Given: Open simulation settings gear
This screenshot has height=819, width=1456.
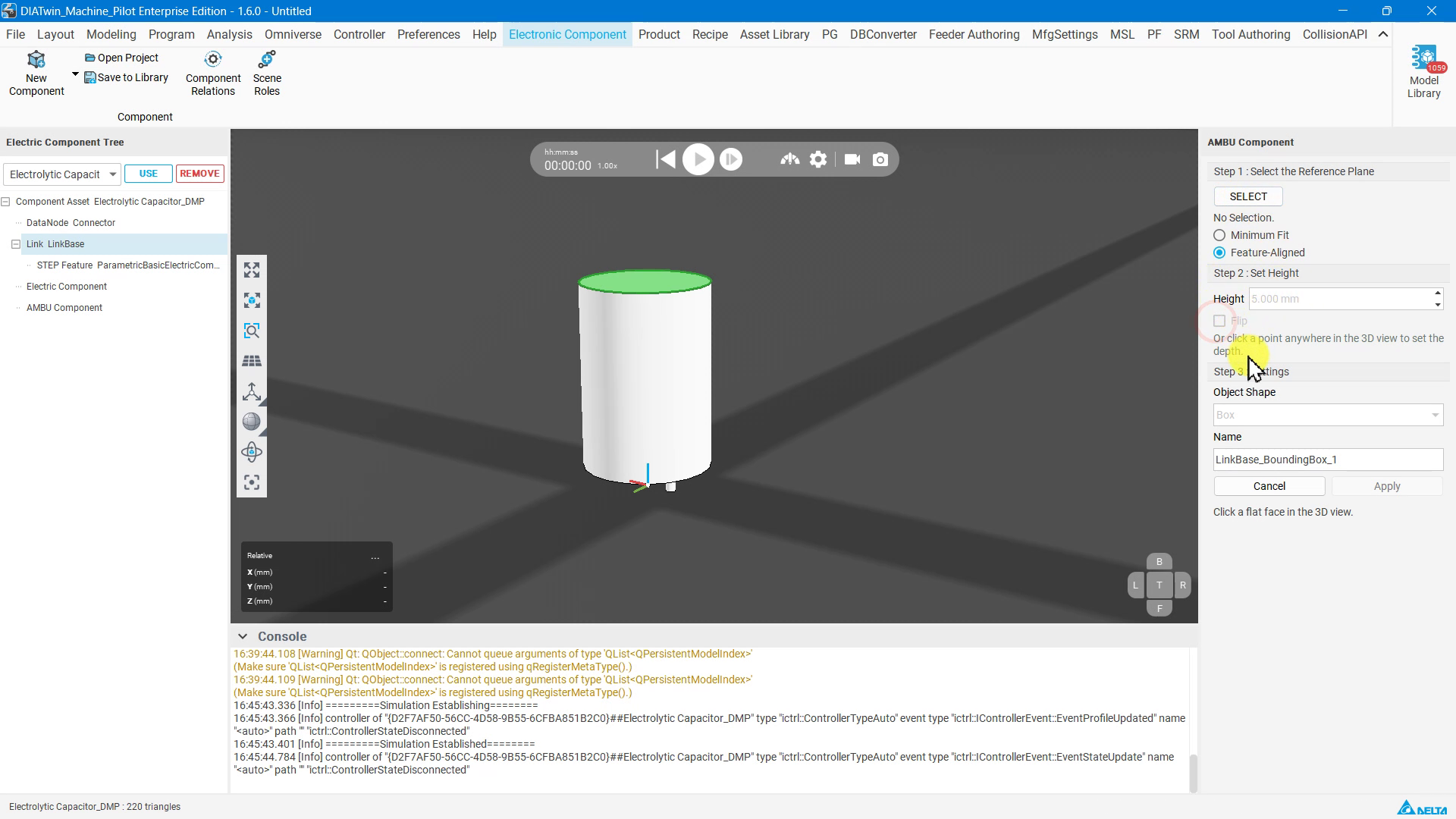Looking at the screenshot, I should pyautogui.click(x=818, y=159).
